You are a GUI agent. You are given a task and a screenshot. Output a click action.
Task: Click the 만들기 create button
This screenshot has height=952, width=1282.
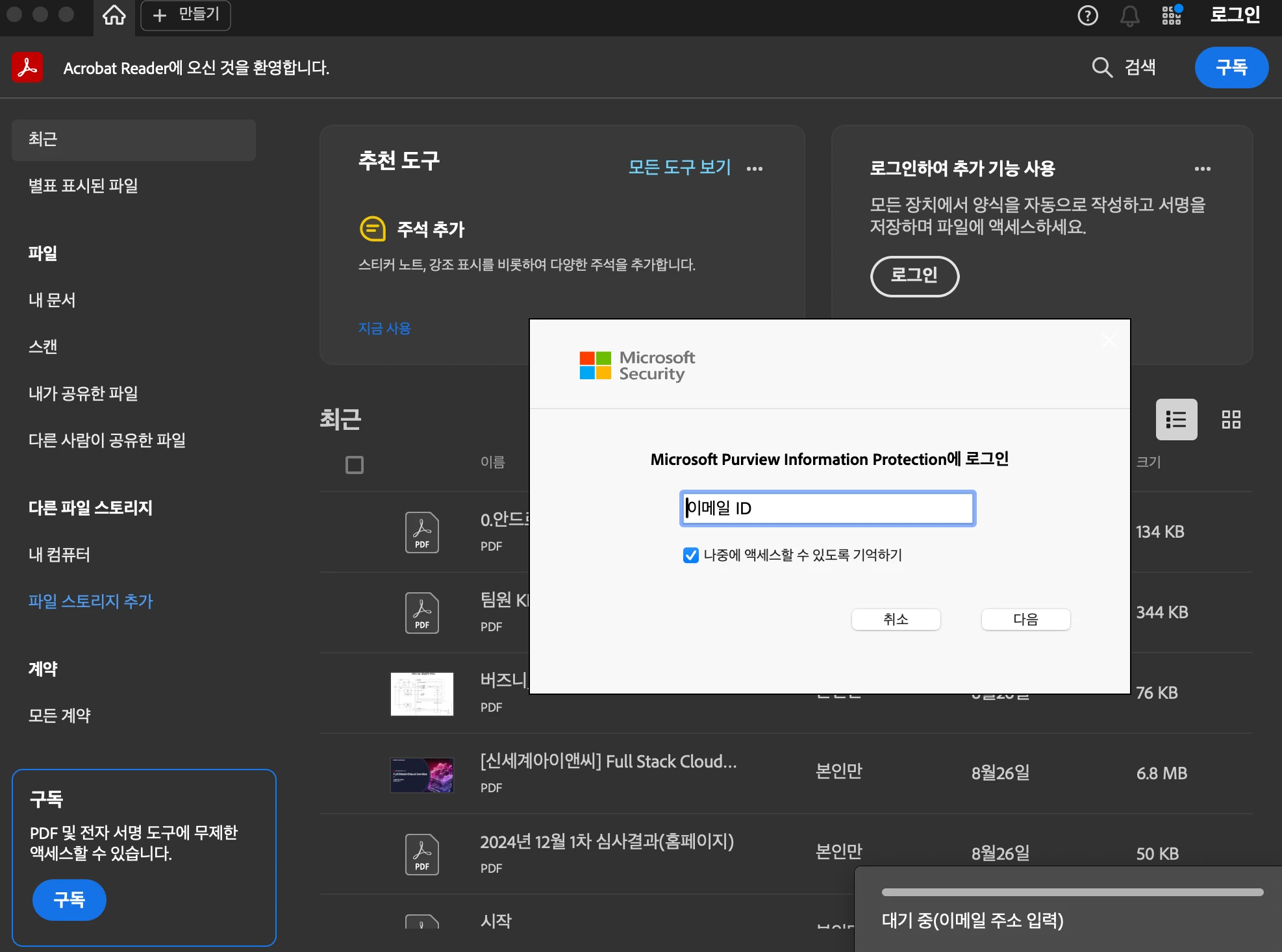click(x=186, y=15)
